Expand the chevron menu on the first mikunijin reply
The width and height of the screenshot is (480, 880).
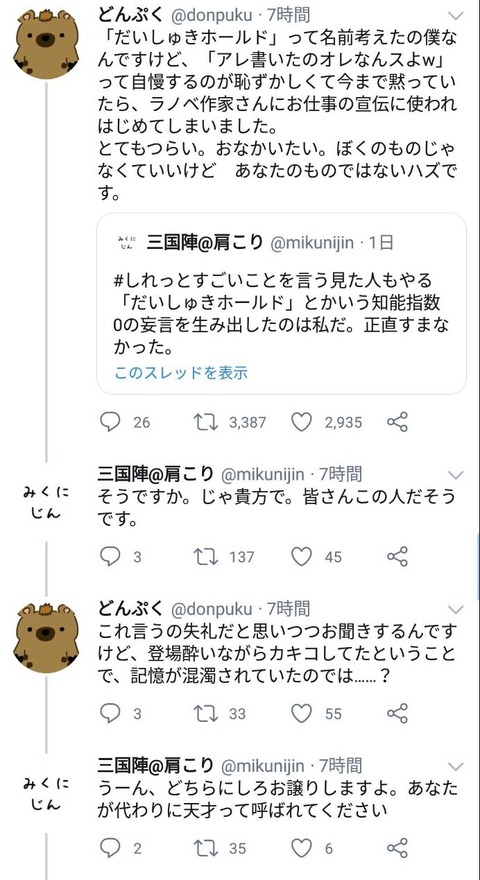[x=457, y=476]
